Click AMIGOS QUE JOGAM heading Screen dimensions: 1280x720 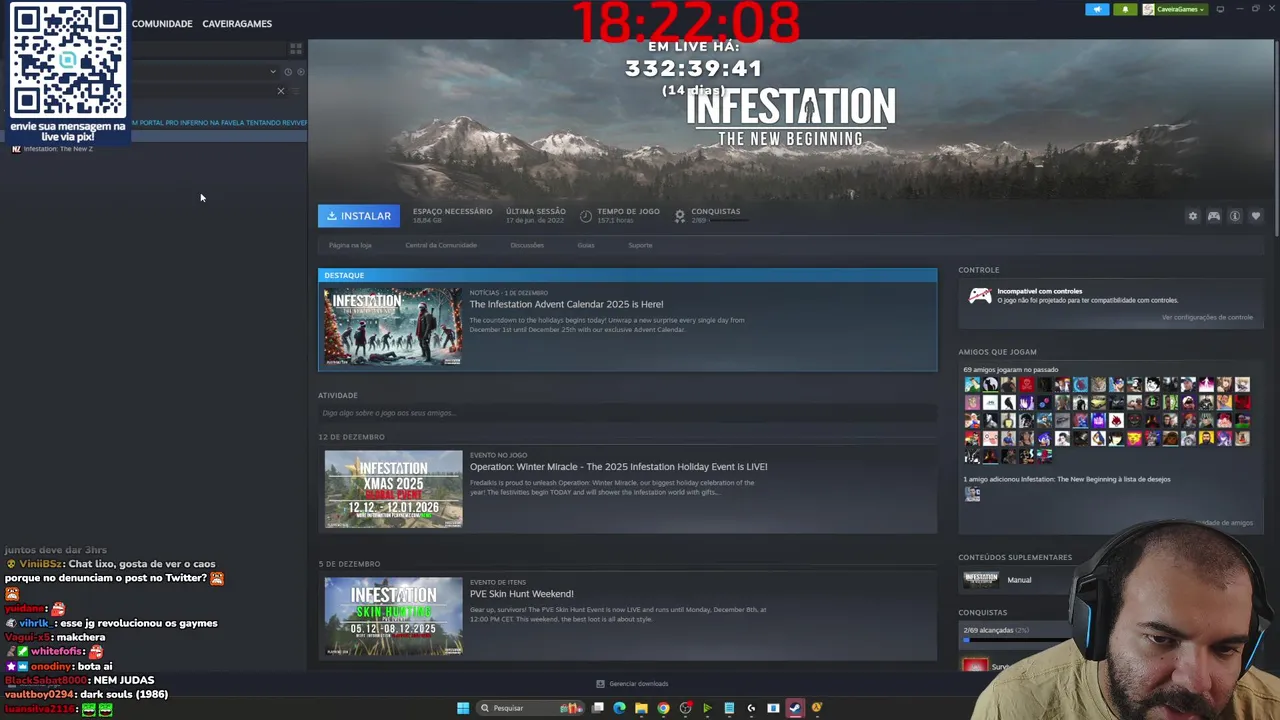pyautogui.click(x=997, y=352)
